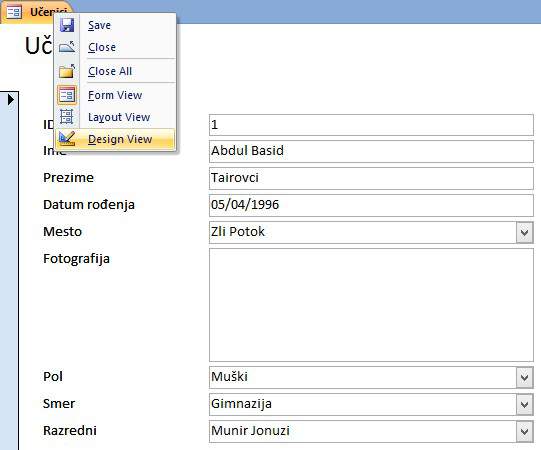Click the Save floppy disk icon
541x450 pixels.
point(67,25)
